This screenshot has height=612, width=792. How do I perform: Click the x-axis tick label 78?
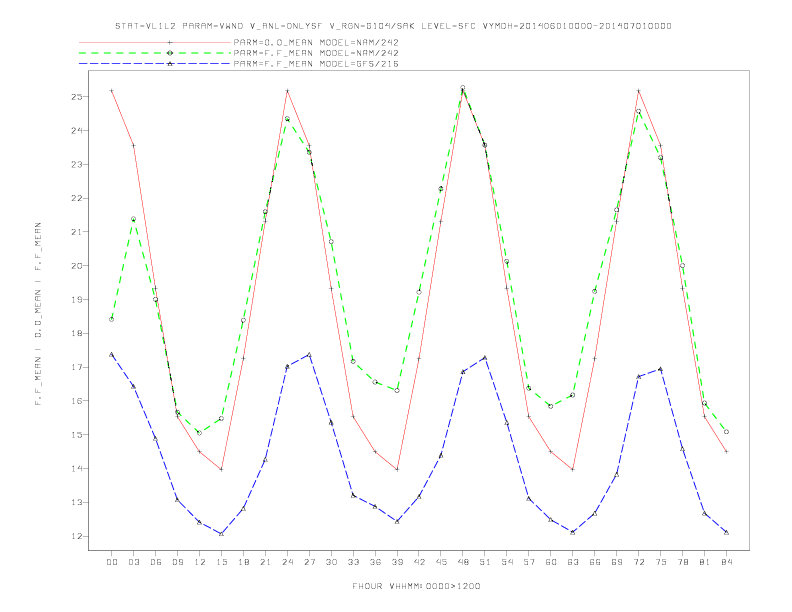tap(682, 562)
